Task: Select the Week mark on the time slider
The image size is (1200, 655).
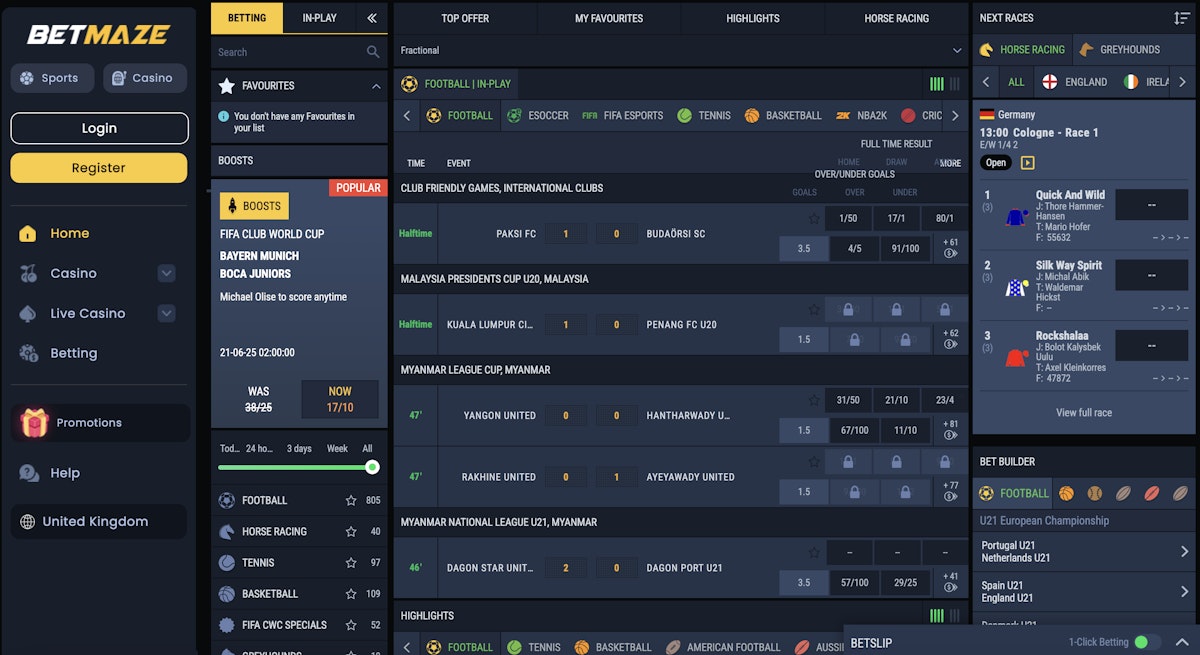Action: 337,448
